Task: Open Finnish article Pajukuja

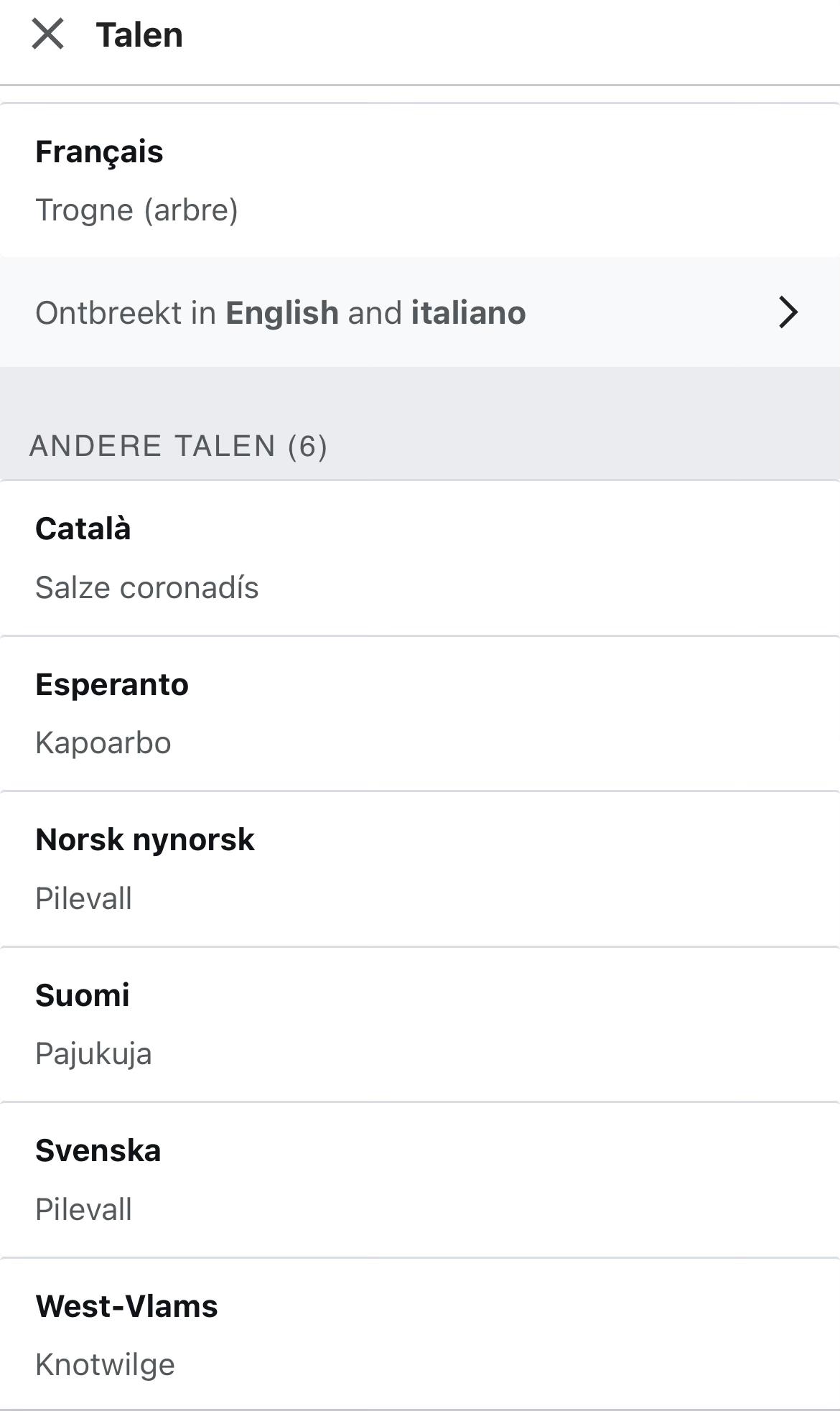Action: [x=93, y=1053]
